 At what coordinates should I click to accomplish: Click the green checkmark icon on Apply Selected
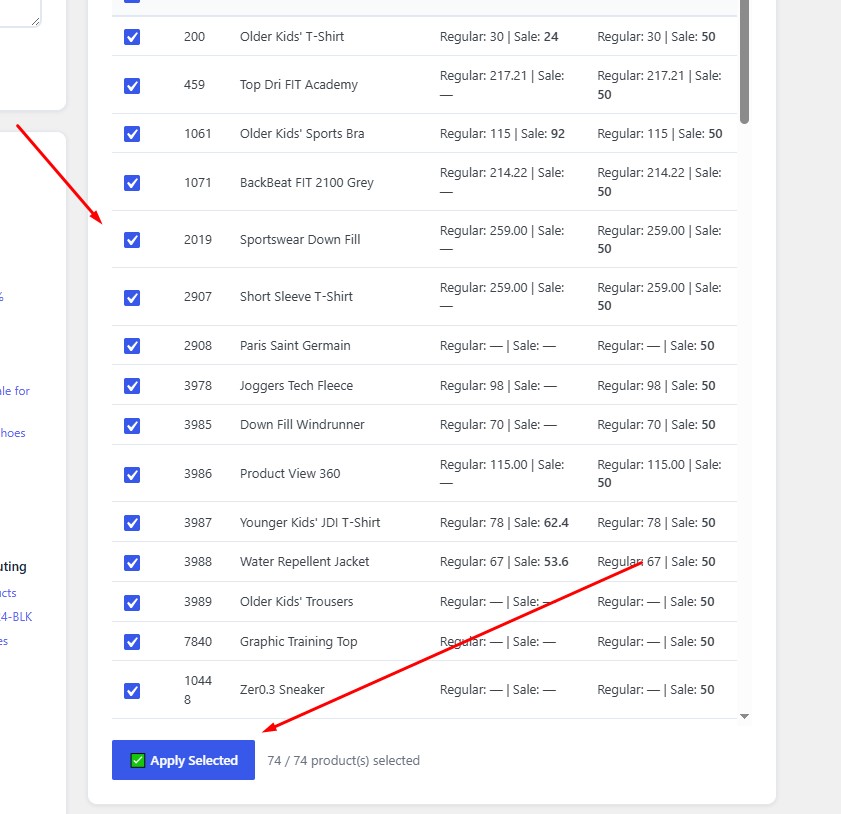pyautogui.click(x=138, y=760)
